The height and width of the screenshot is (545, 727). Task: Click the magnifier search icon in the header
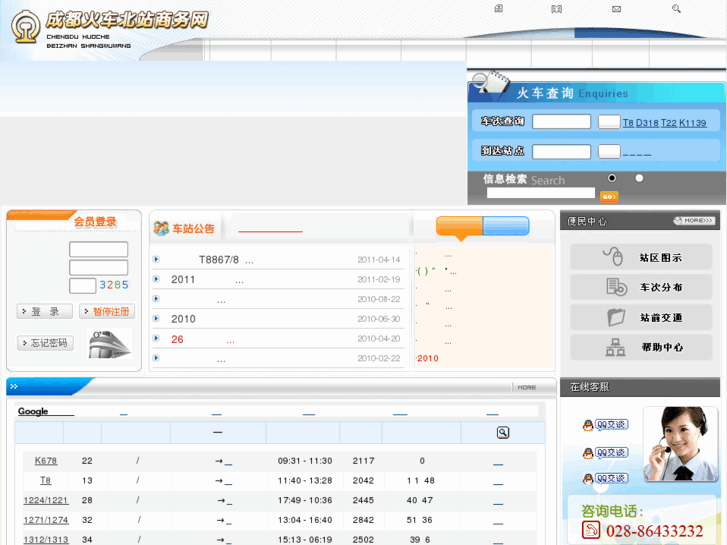pyautogui.click(x=676, y=8)
